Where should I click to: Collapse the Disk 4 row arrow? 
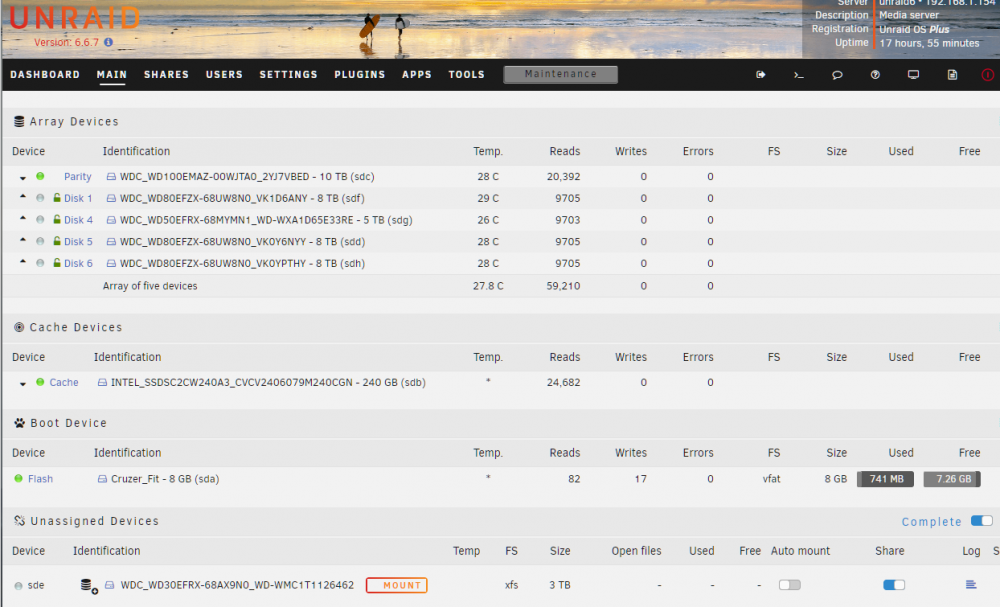(23, 219)
